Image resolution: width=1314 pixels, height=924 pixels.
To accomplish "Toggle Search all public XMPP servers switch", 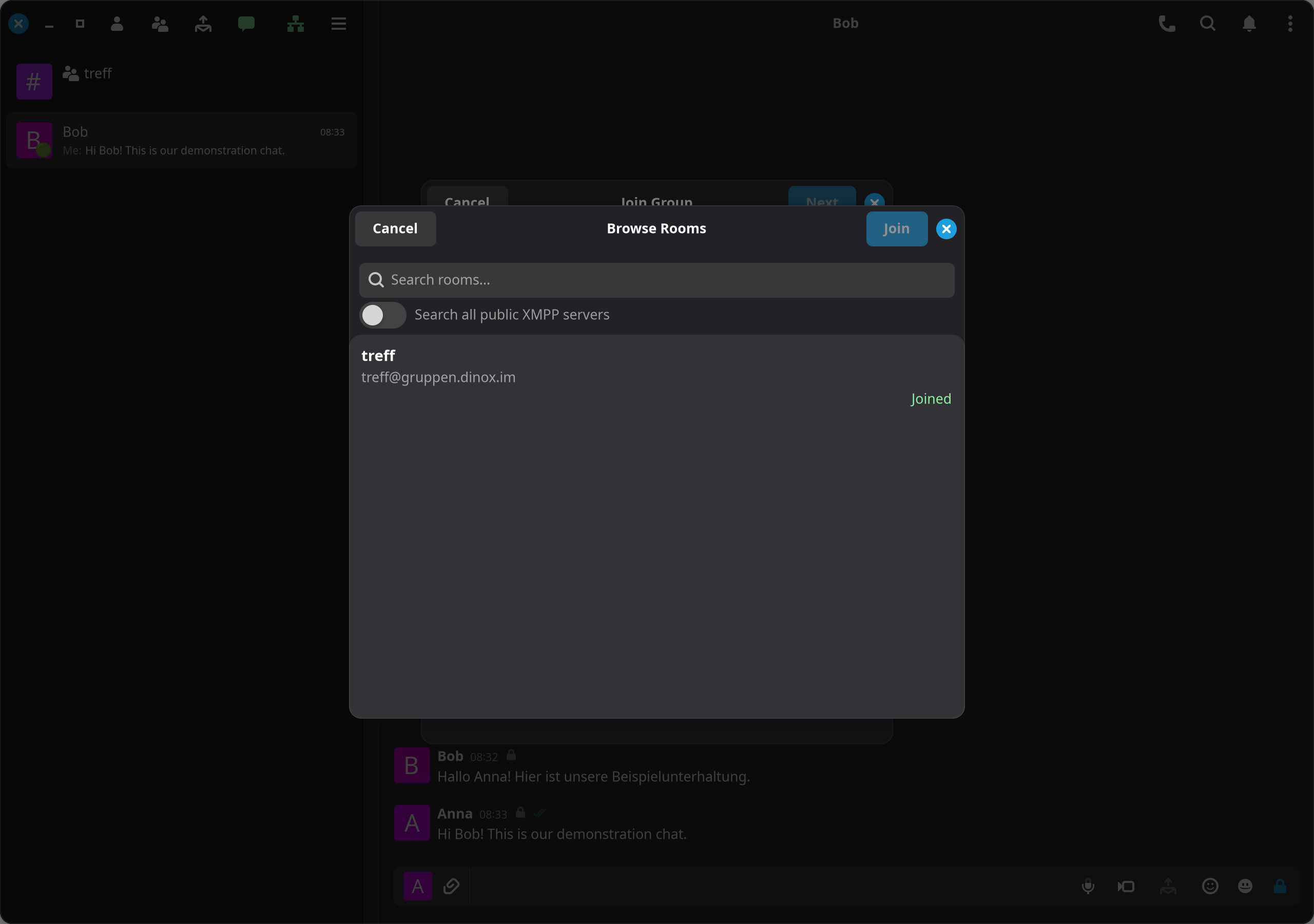I will (383, 315).
